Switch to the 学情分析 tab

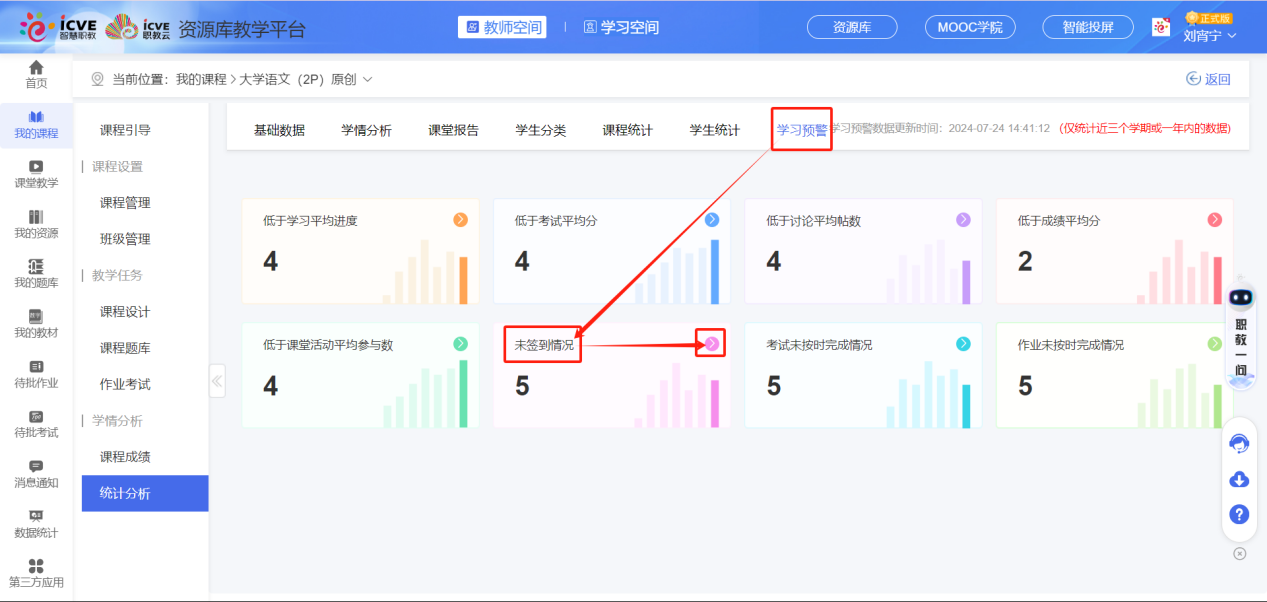[368, 128]
